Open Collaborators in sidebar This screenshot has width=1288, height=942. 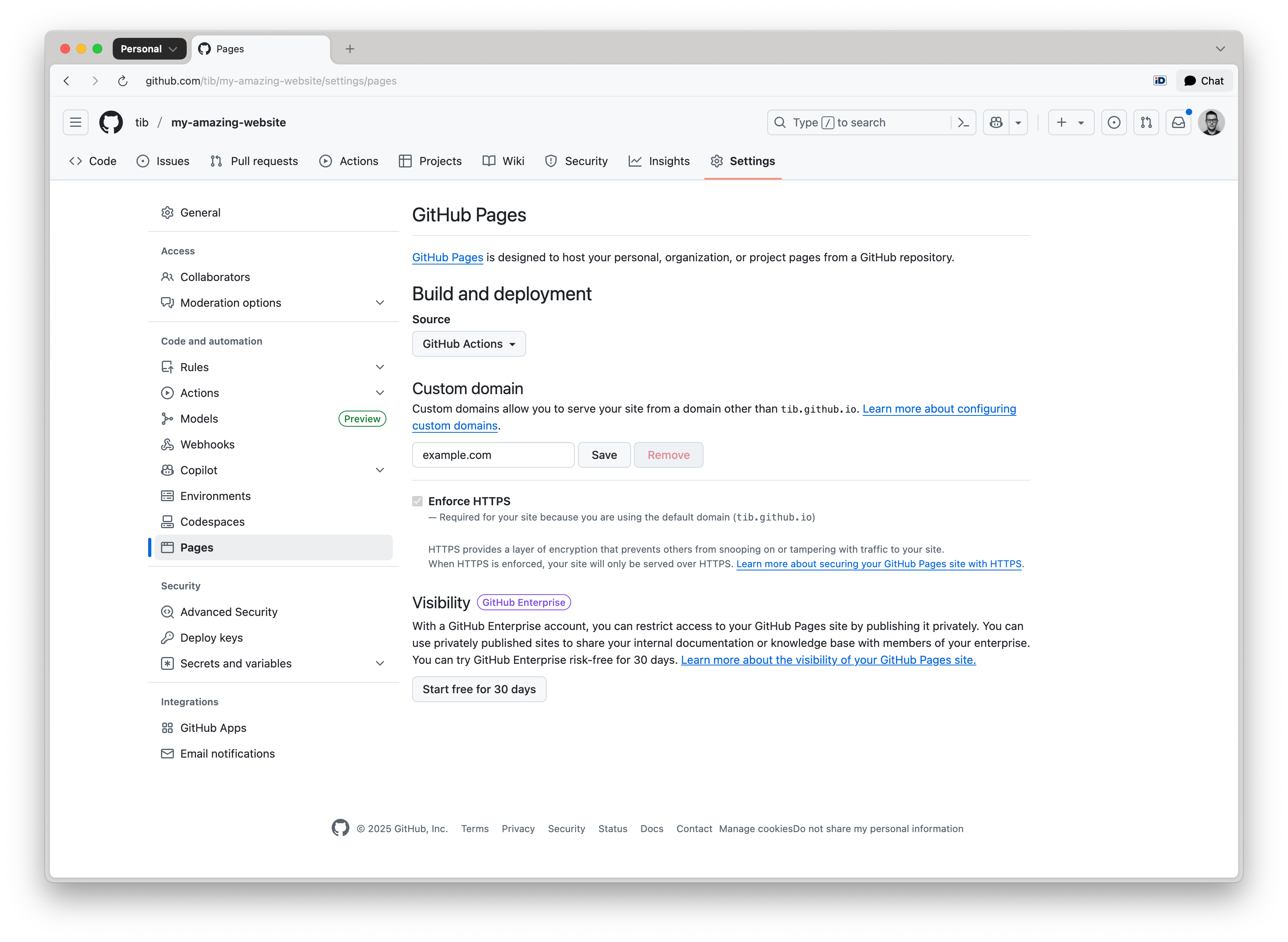274,277
